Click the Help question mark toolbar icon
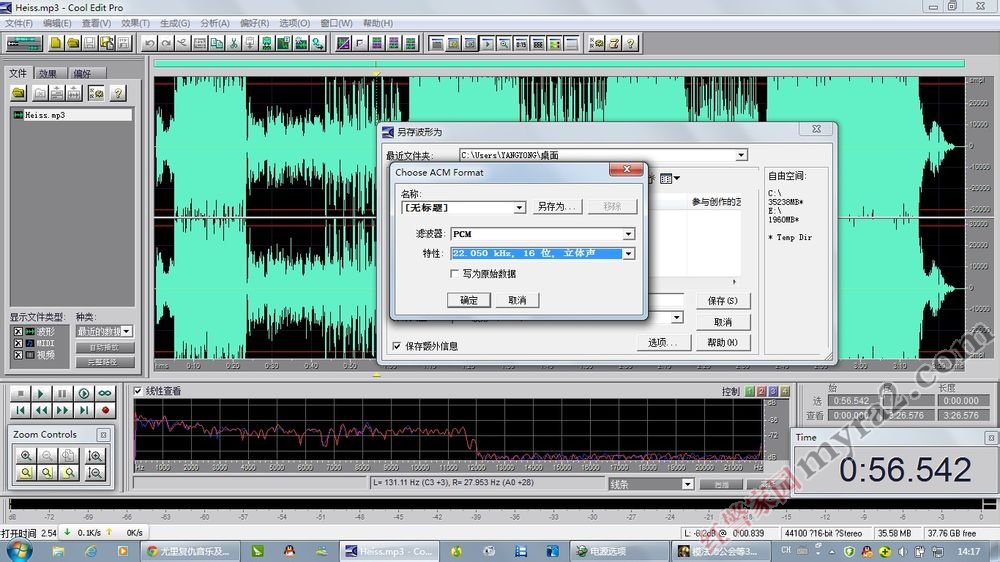Screen dimensions: 1000x562 point(630,43)
